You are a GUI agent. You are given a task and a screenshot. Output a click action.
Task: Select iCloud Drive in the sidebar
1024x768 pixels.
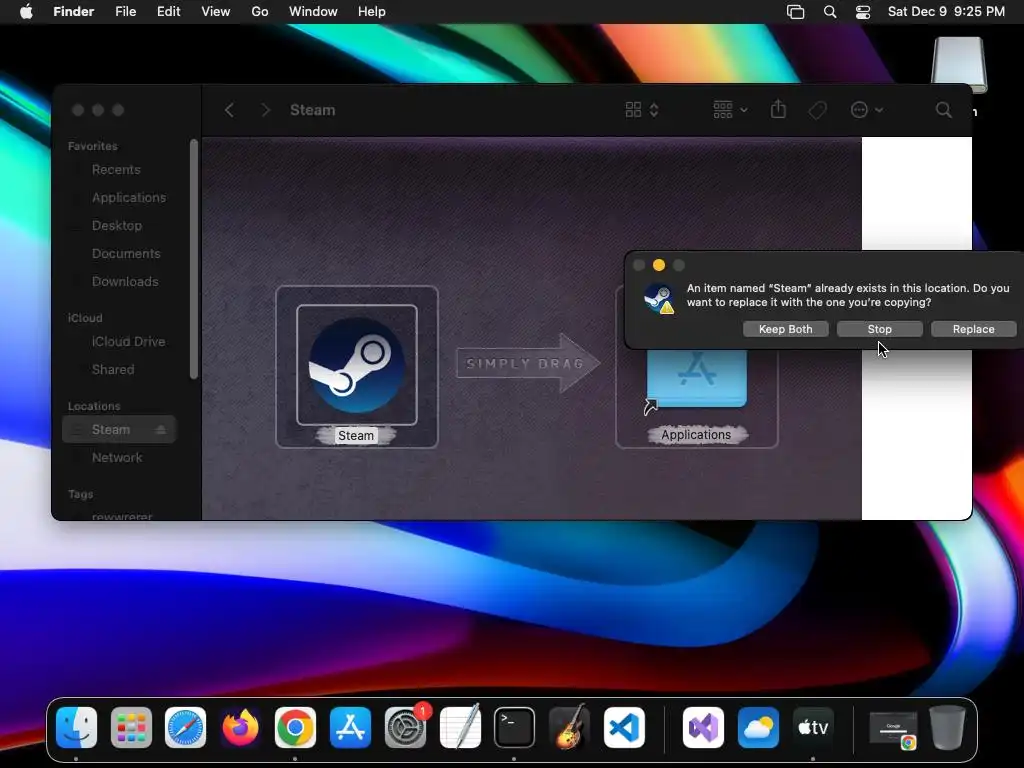(128, 342)
